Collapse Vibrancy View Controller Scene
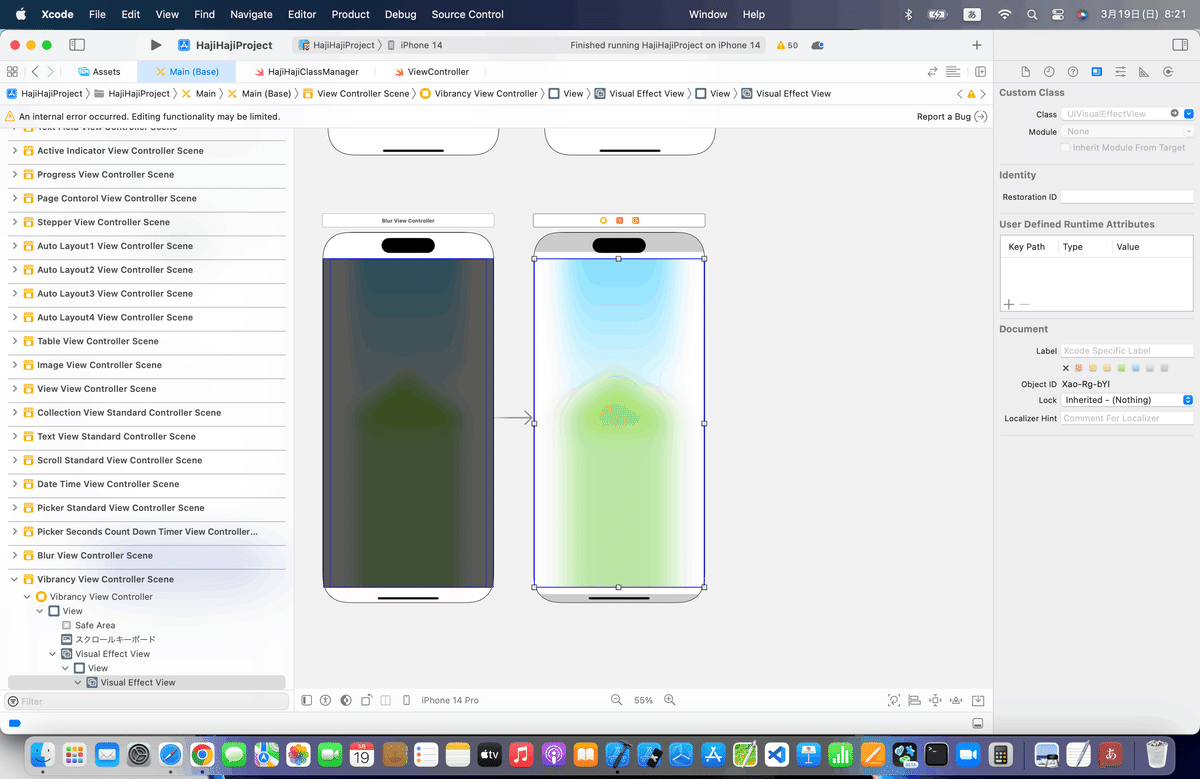Viewport: 1200px width, 779px height. tap(15, 579)
